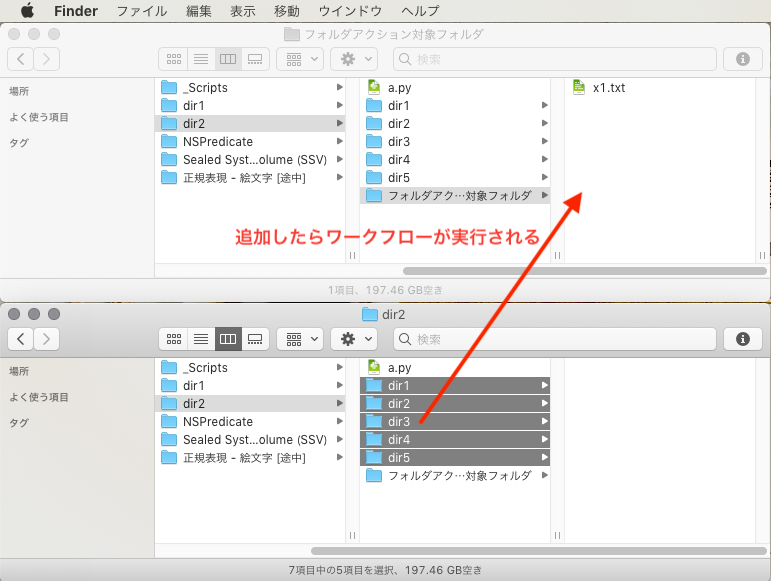The height and width of the screenshot is (581, 771).
Task: Click the info button in bottom window
Action: click(x=742, y=339)
